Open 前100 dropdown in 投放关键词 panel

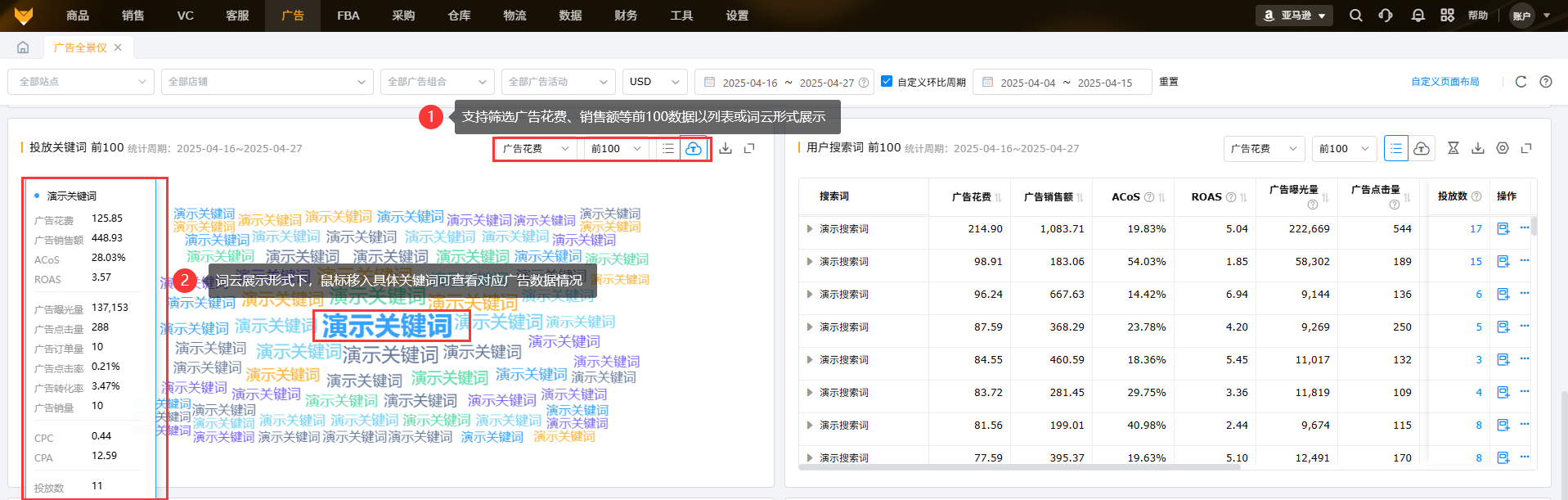[x=617, y=148]
